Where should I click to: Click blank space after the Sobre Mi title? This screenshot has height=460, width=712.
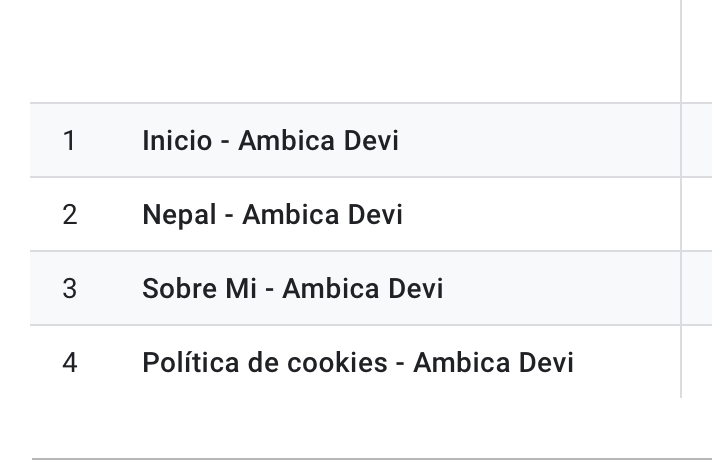(x=562, y=288)
